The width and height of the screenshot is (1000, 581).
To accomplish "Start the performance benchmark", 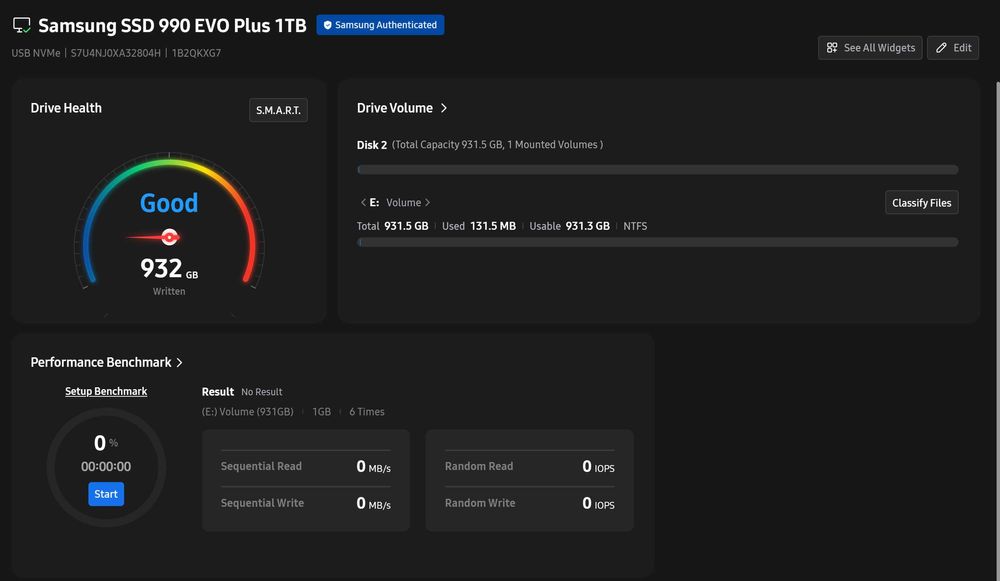I will (106, 494).
